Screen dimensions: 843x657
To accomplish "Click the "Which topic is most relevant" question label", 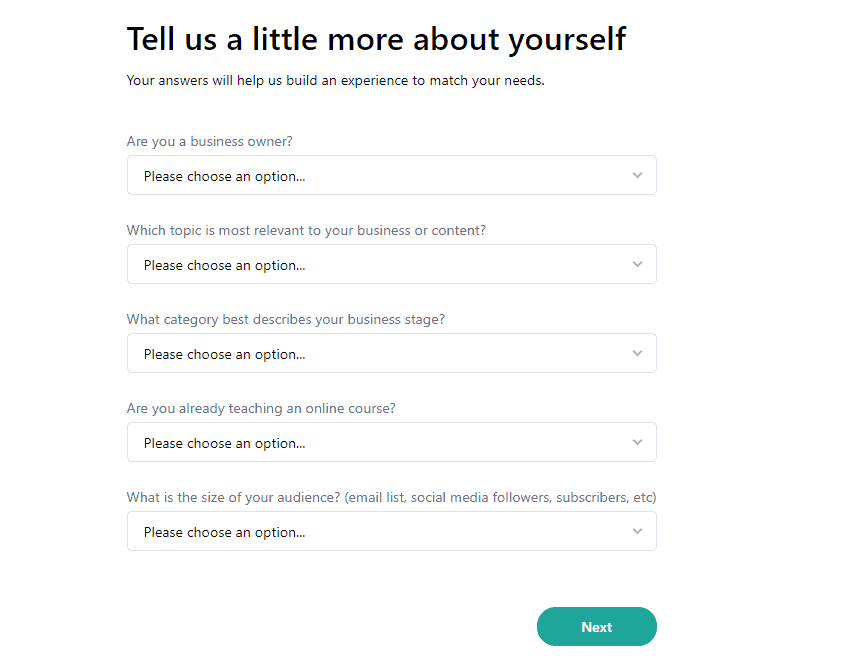I will pos(306,230).
